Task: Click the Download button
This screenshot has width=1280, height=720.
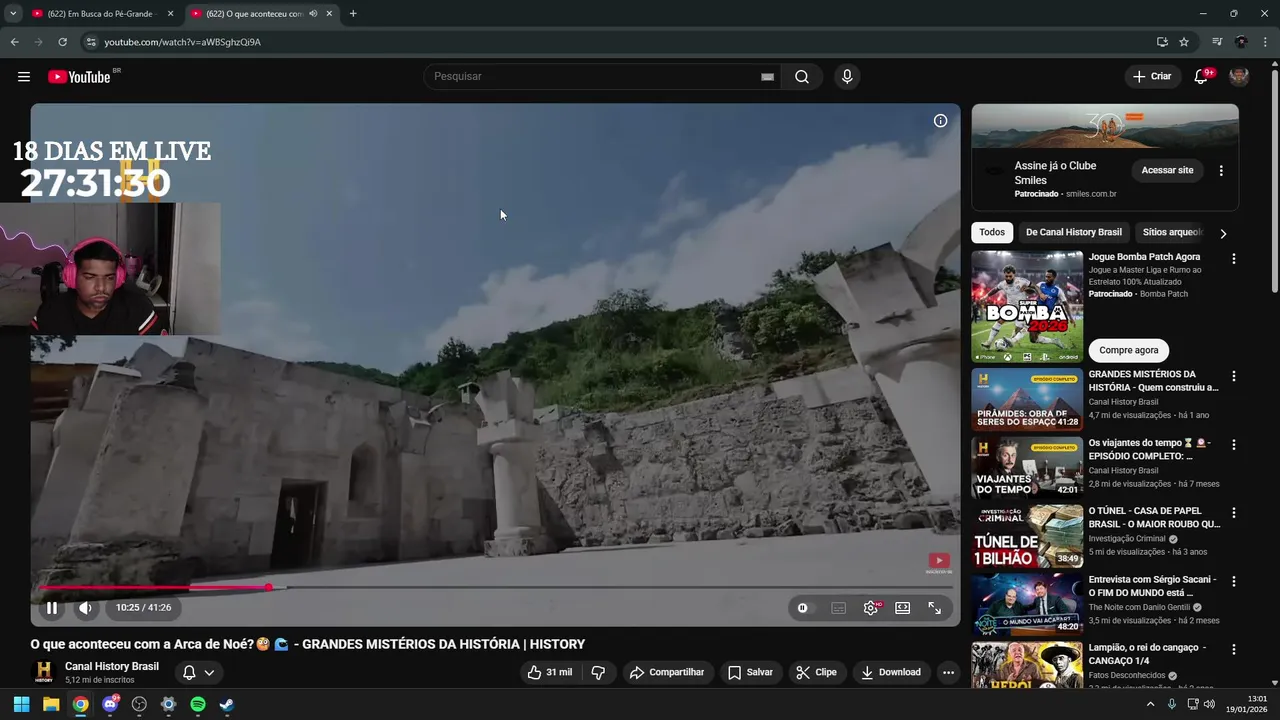Action: (890, 672)
